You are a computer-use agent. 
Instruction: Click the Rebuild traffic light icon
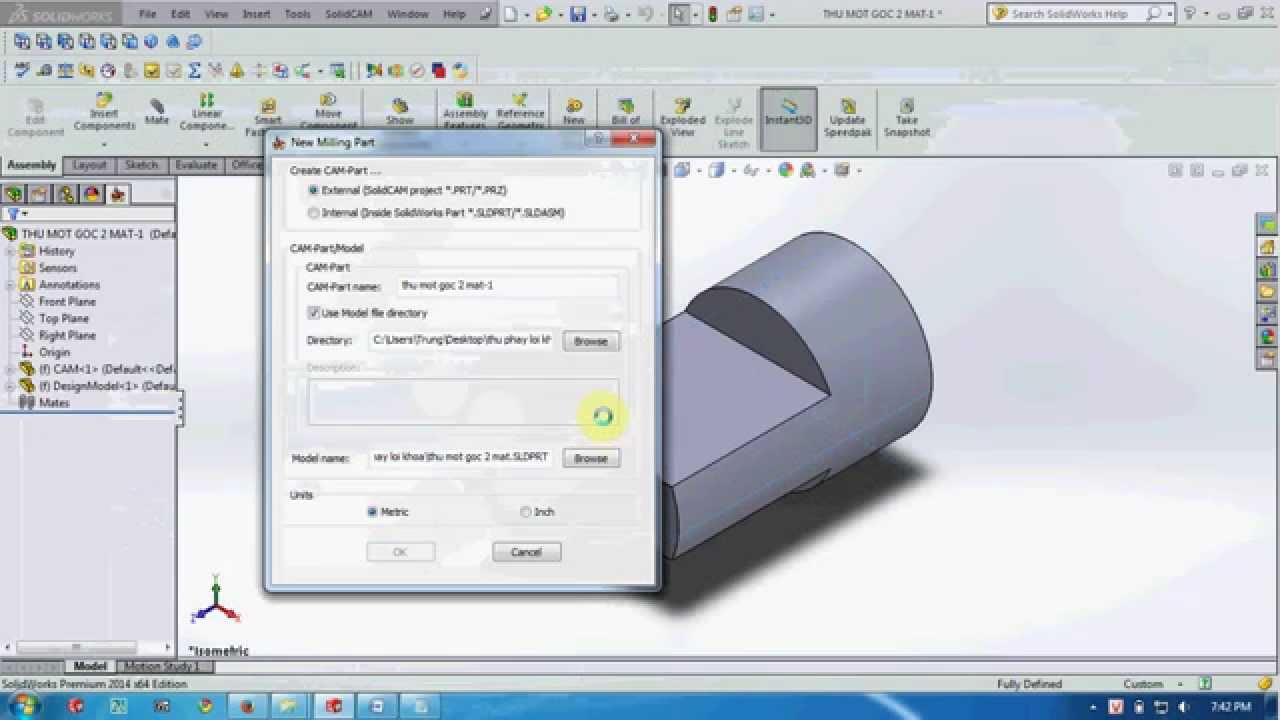(712, 14)
